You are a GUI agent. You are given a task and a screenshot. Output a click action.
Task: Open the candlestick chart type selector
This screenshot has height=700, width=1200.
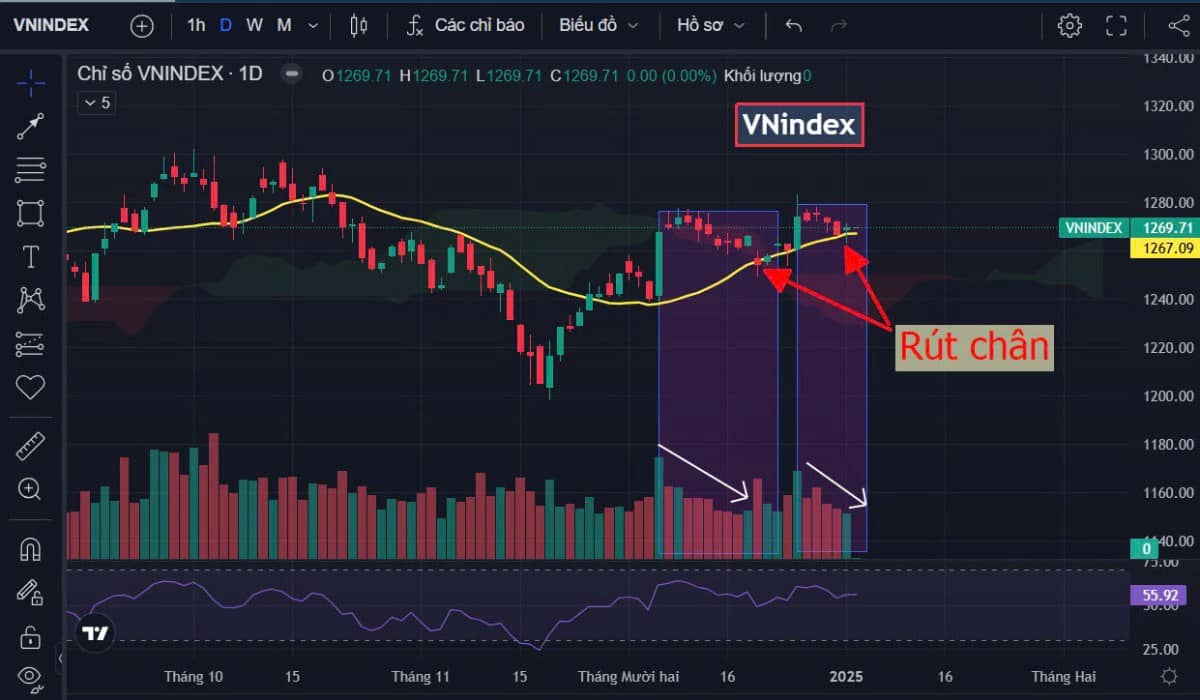[x=359, y=25]
